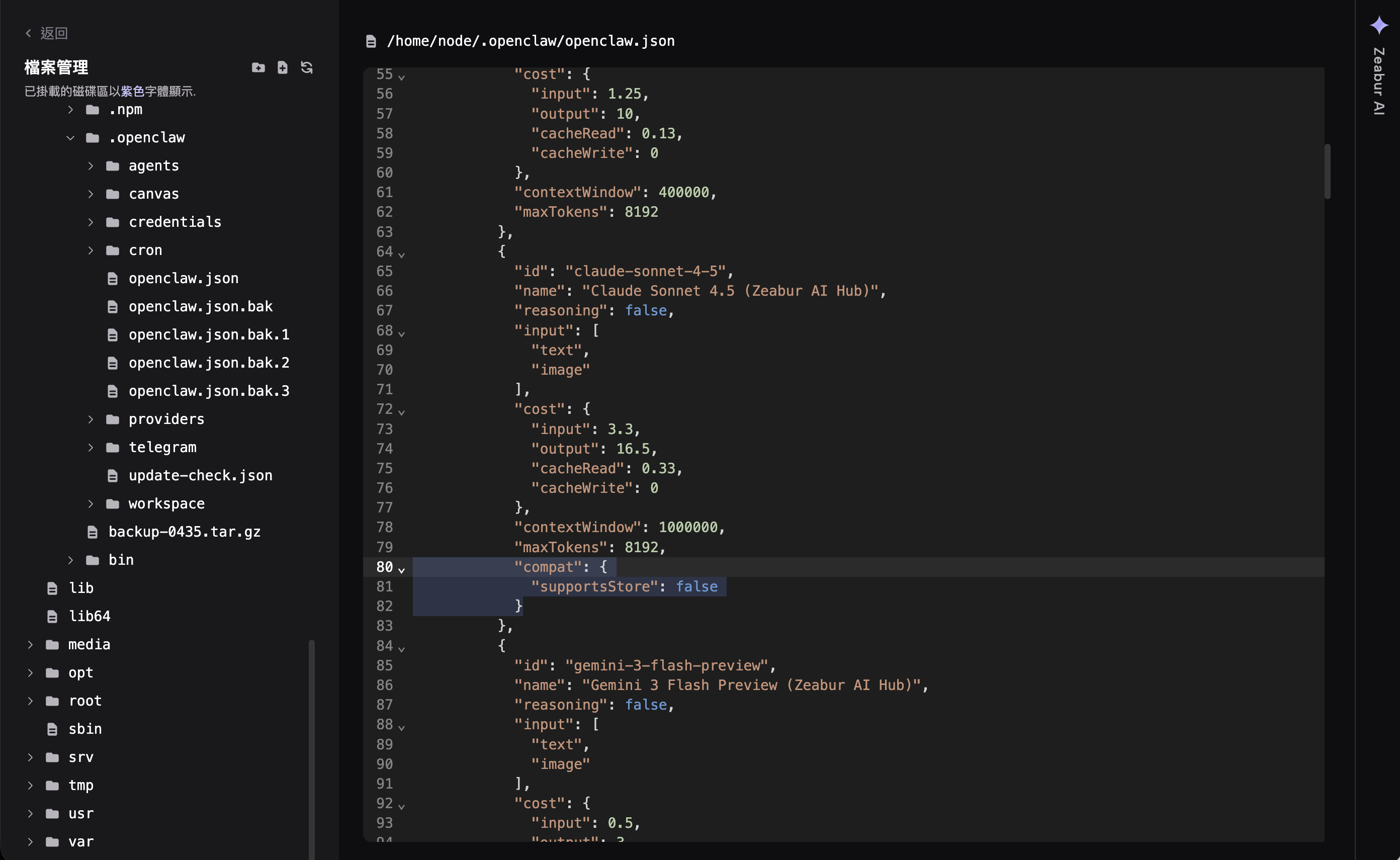The image size is (1400, 860).
Task: Expand the srv folder chevron
Action: (x=30, y=757)
